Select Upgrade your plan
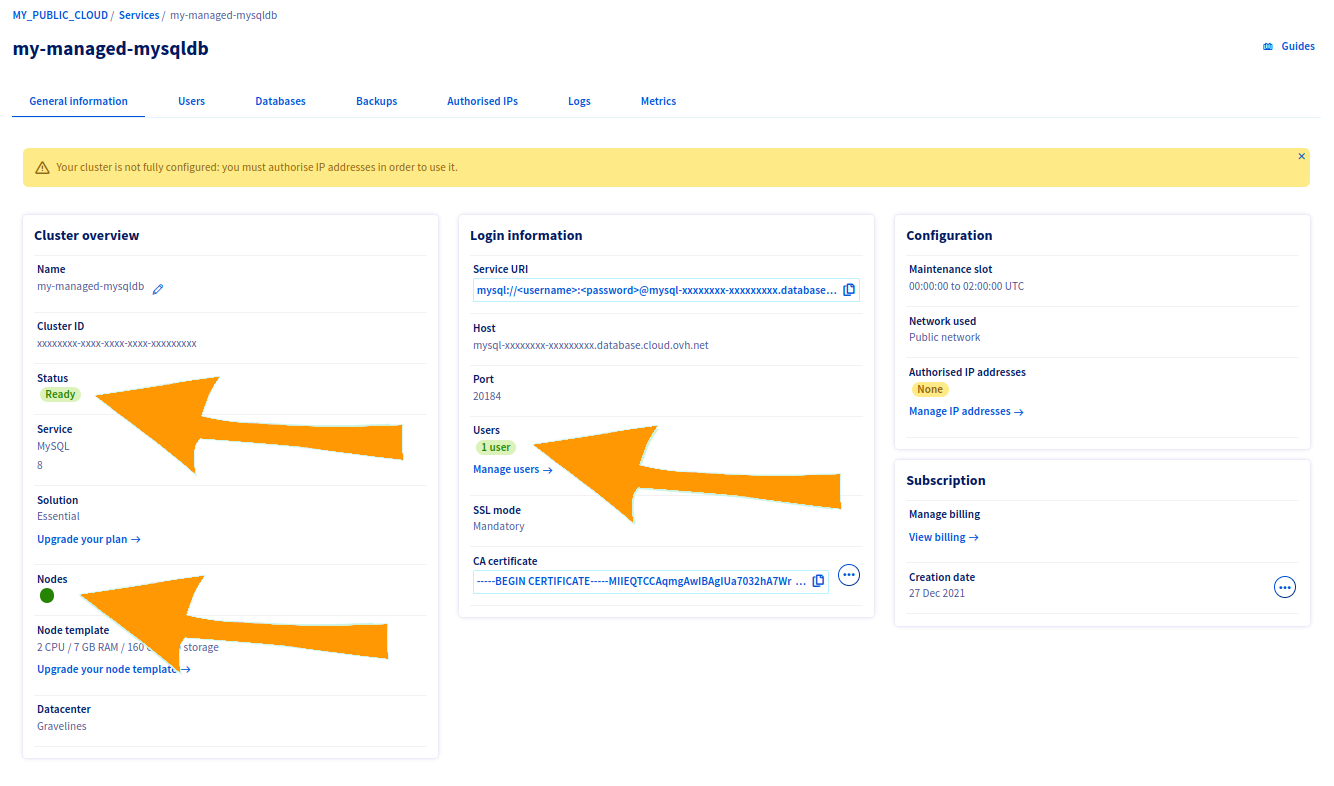This screenshot has height=786, width=1334. [83, 539]
